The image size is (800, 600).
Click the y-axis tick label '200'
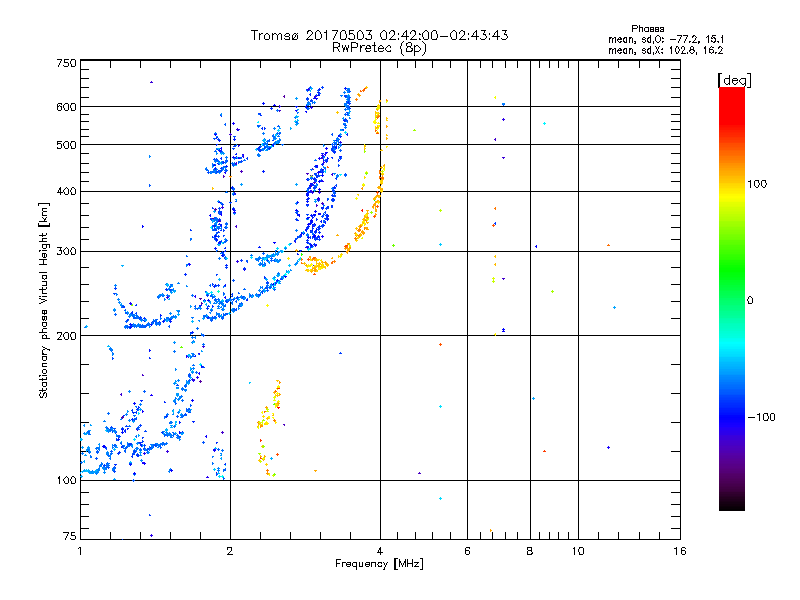(66, 336)
